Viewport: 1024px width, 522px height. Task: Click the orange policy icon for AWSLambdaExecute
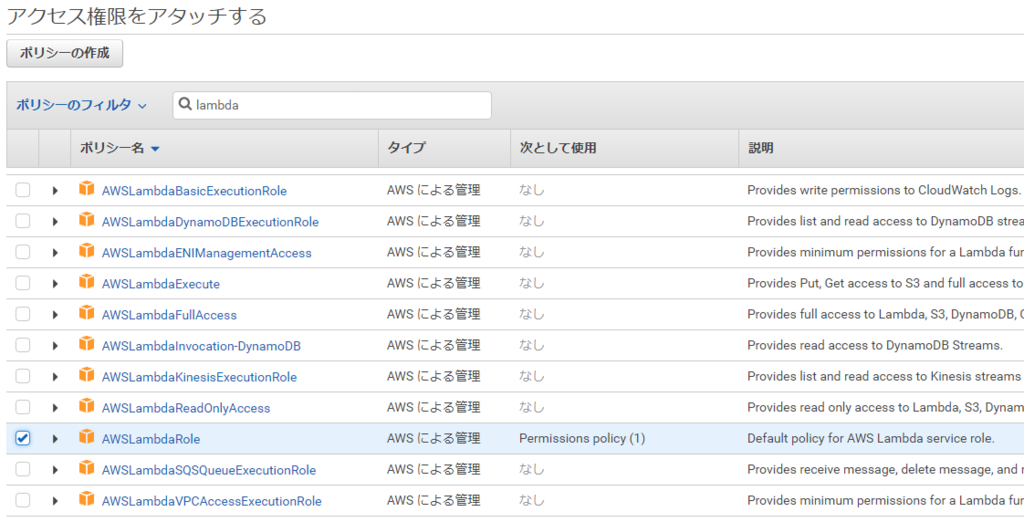pyautogui.click(x=86, y=282)
